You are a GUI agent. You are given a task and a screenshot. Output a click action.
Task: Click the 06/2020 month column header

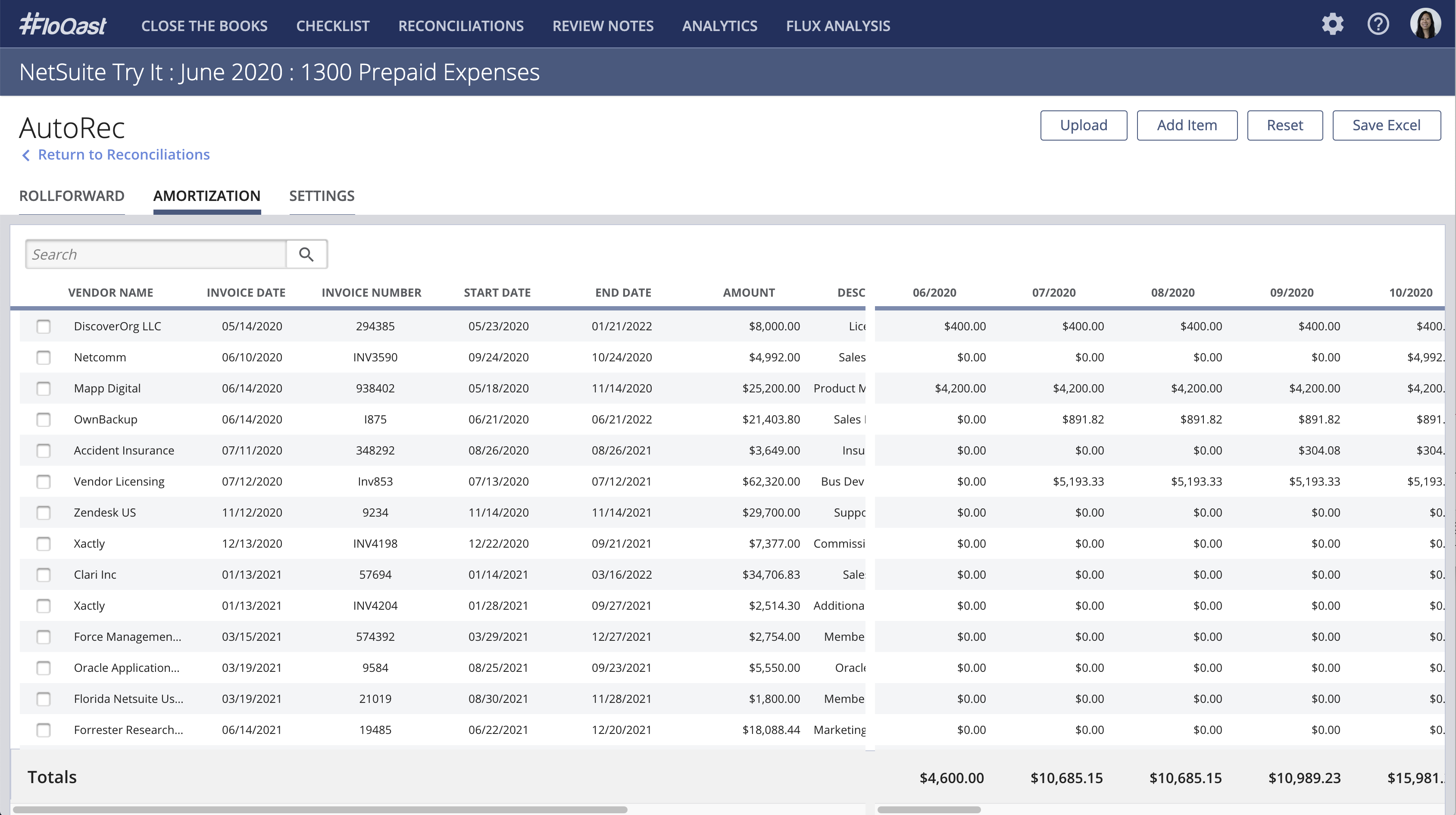point(934,292)
